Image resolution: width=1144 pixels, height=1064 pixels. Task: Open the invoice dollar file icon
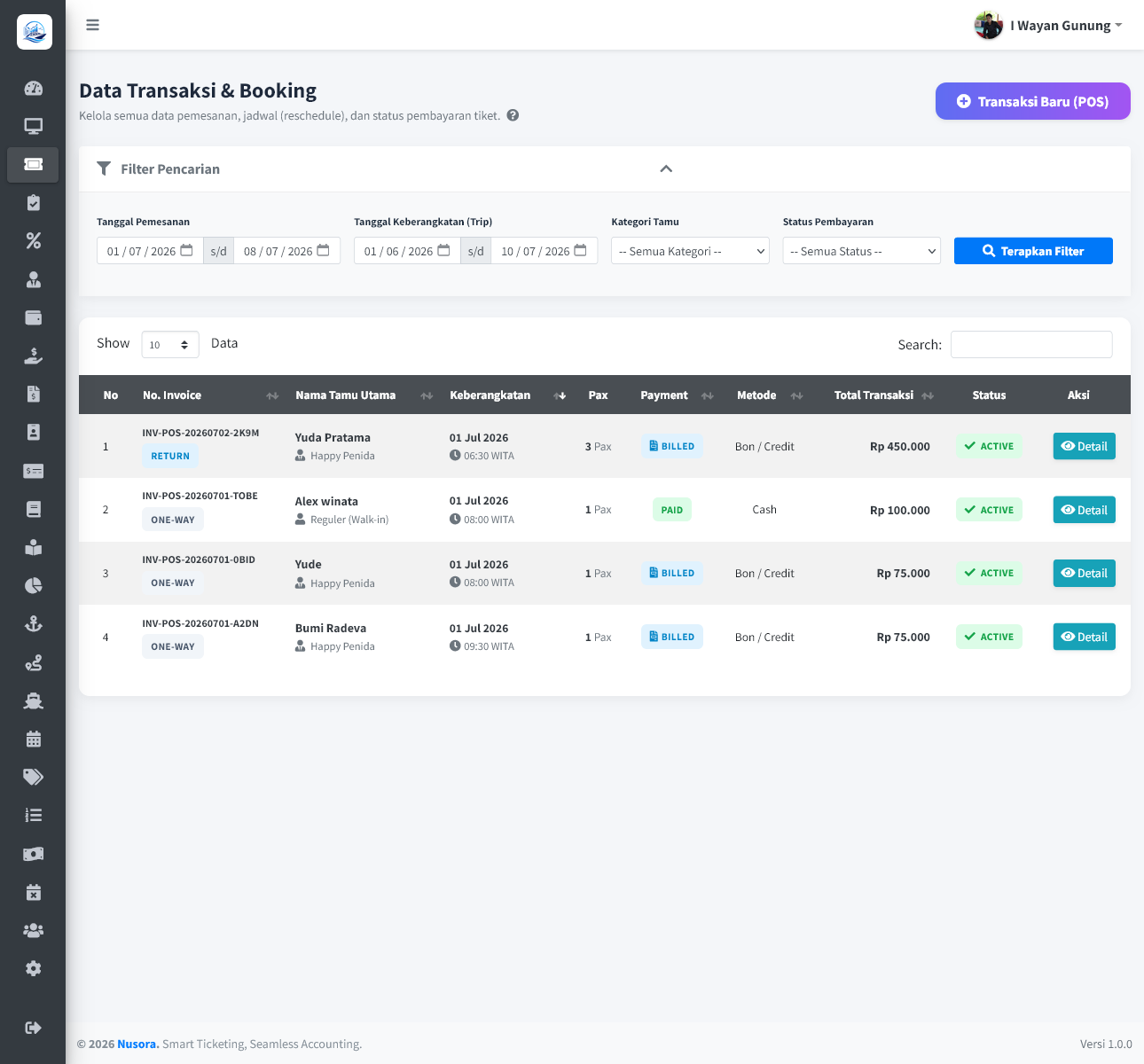33,394
